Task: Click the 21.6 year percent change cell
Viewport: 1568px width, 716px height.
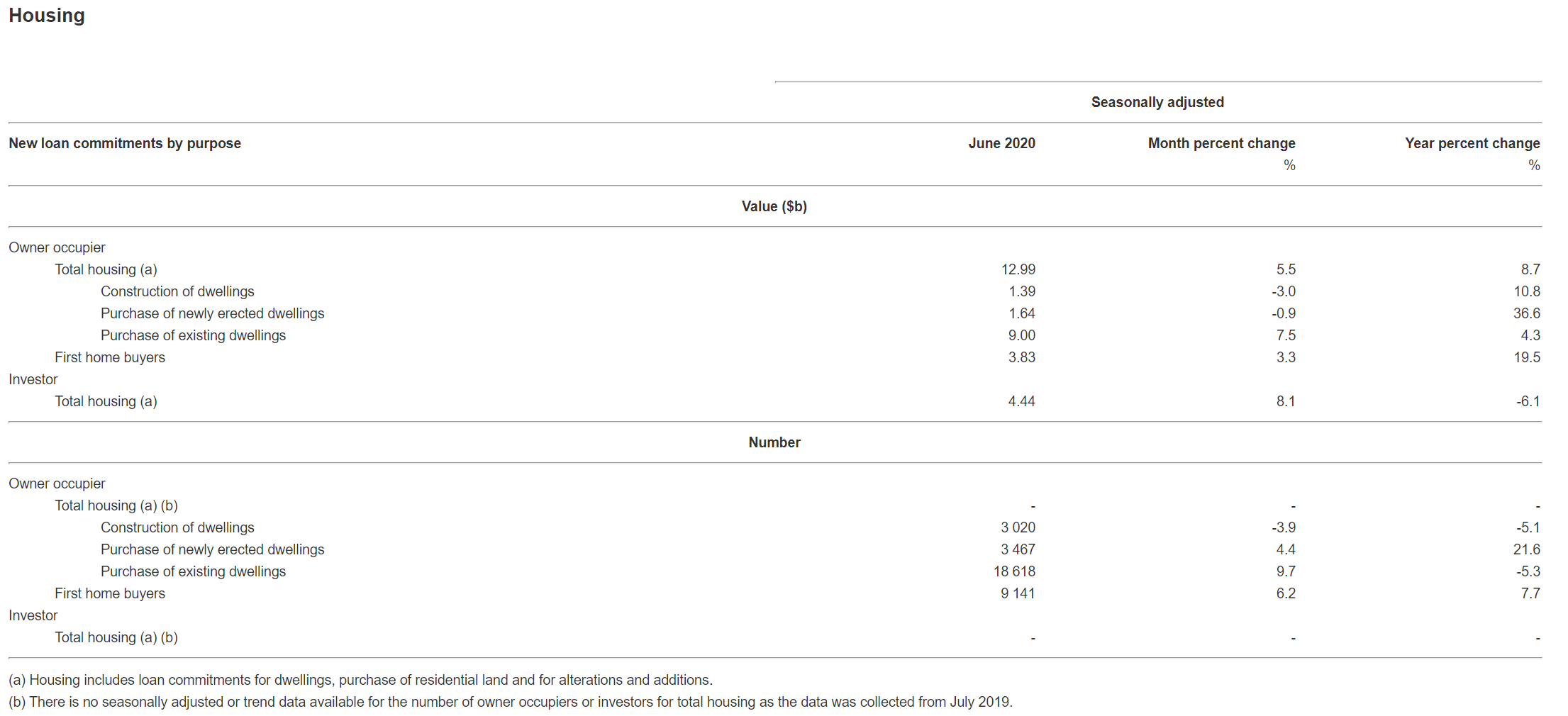Action: pyautogui.click(x=1526, y=549)
